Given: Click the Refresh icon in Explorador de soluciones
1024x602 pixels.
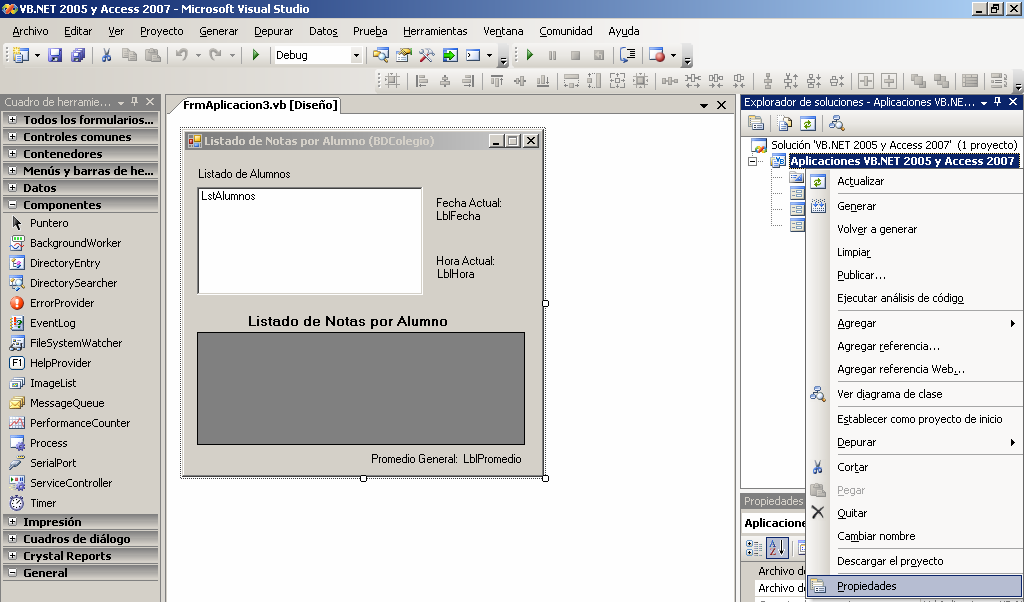Looking at the screenshot, I should [806, 123].
